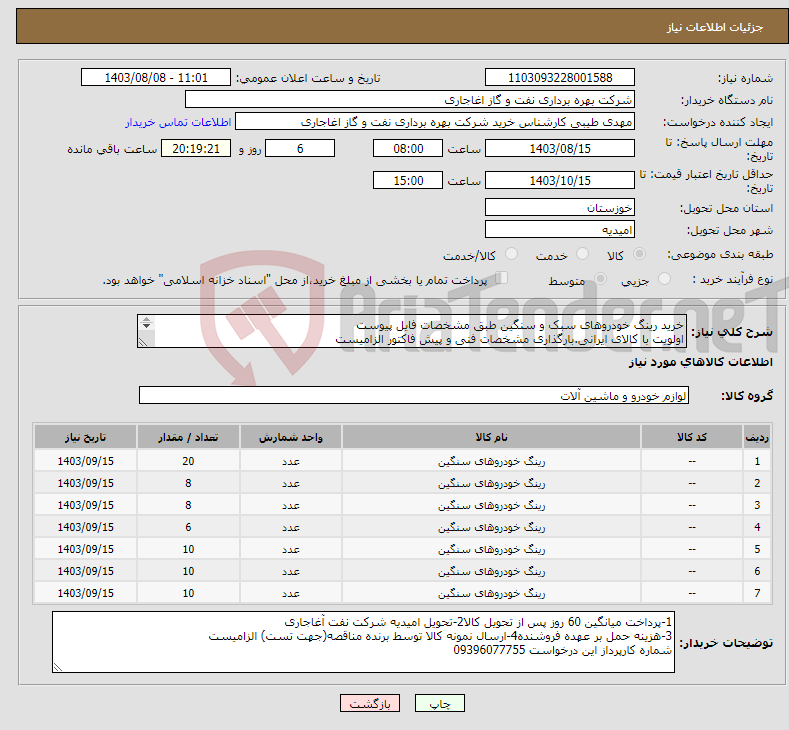Click unit عدد in row 6
Viewport: 789px width, 730px height.
pyautogui.click(x=291, y=571)
